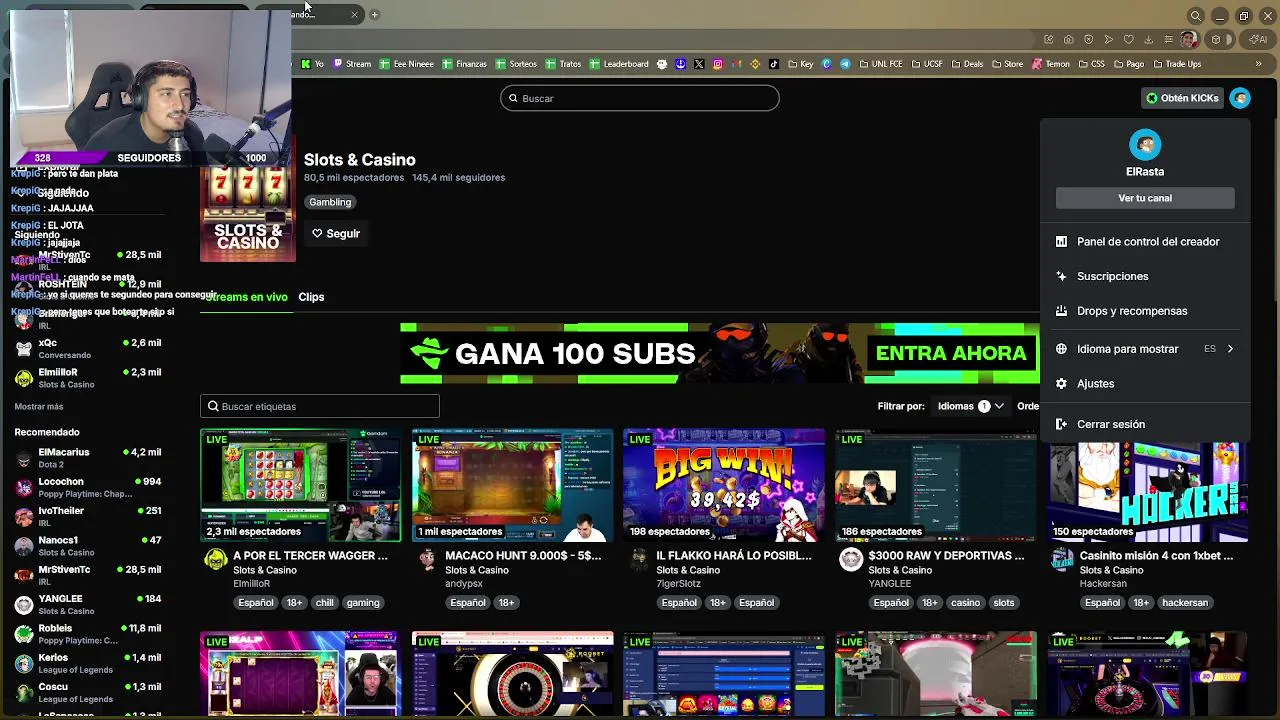Open the 'Finanzas' sheet bookmark
Screen dimensions: 1280x720
[464, 64]
